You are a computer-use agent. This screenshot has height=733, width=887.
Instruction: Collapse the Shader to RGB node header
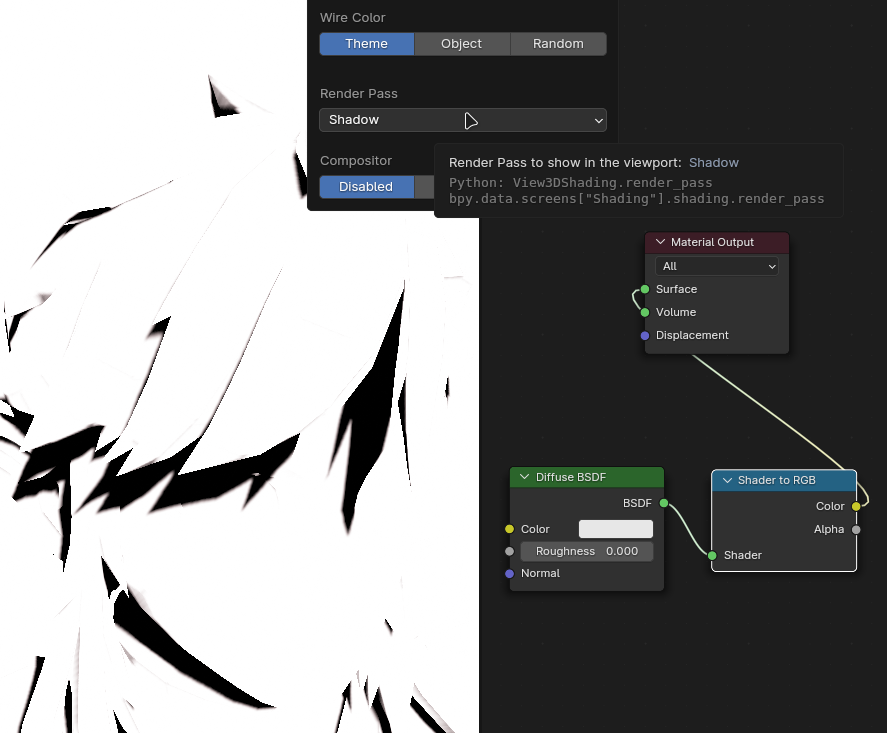pyautogui.click(x=726, y=480)
